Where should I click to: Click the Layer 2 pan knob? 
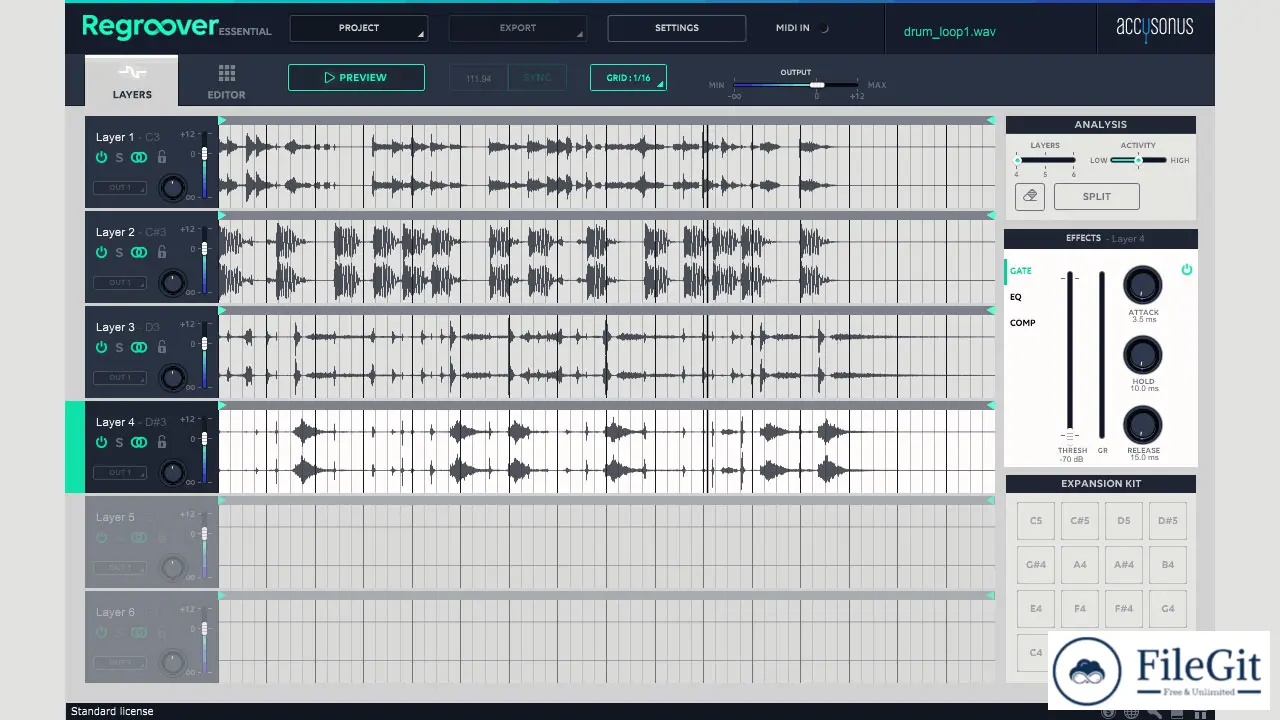click(173, 281)
